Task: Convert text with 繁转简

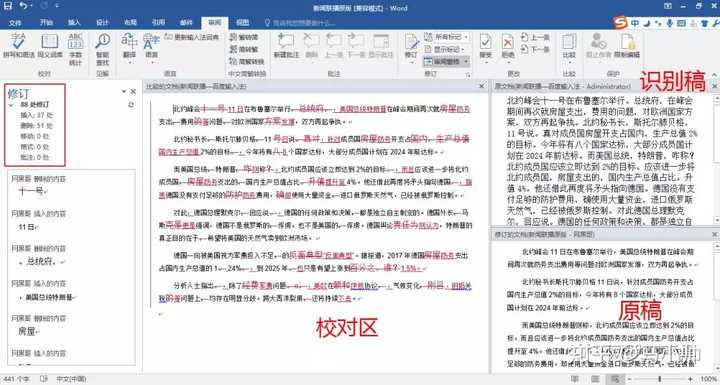Action: [244, 37]
